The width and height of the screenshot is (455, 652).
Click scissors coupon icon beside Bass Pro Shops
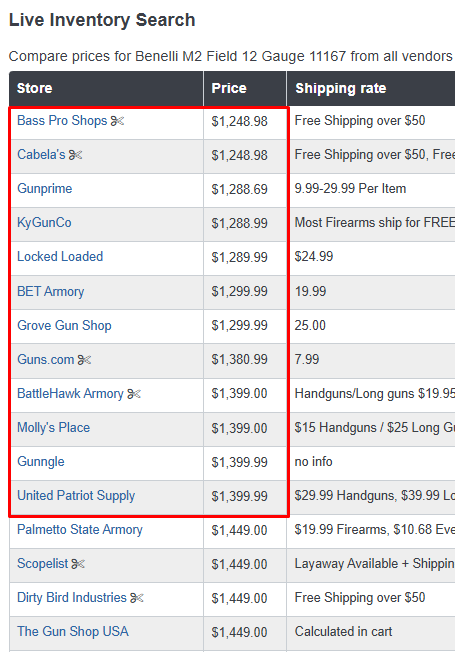click(117, 121)
